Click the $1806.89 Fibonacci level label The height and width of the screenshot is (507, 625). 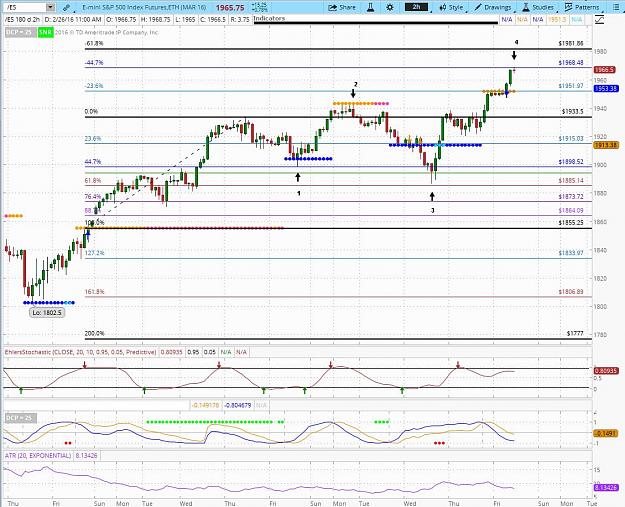571,292
